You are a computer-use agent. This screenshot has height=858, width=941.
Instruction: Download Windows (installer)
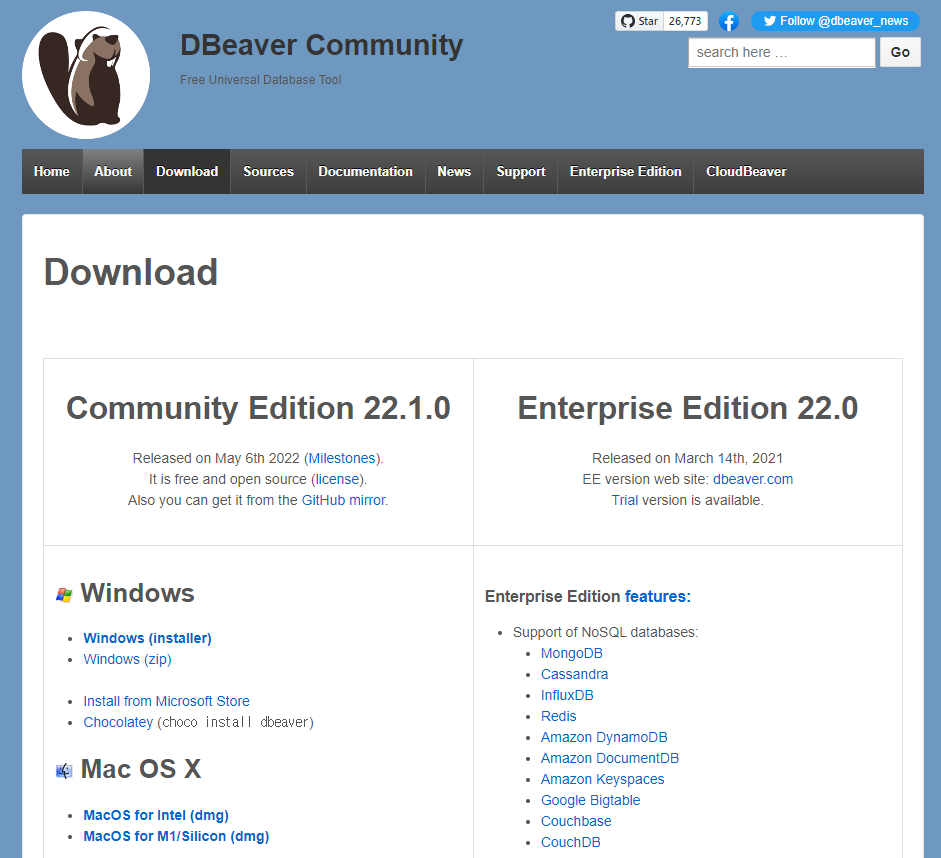[147, 638]
